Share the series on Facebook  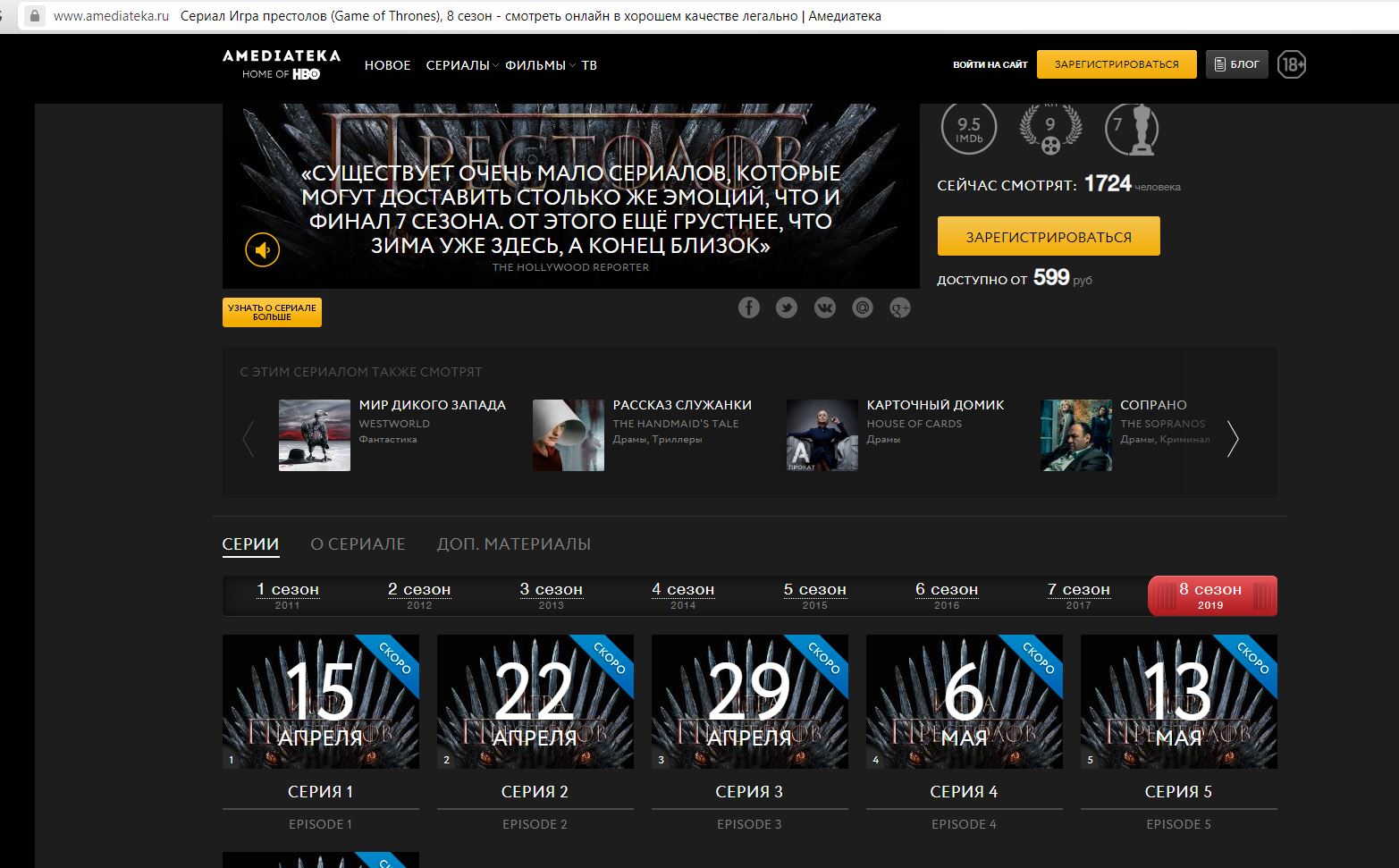tap(749, 308)
